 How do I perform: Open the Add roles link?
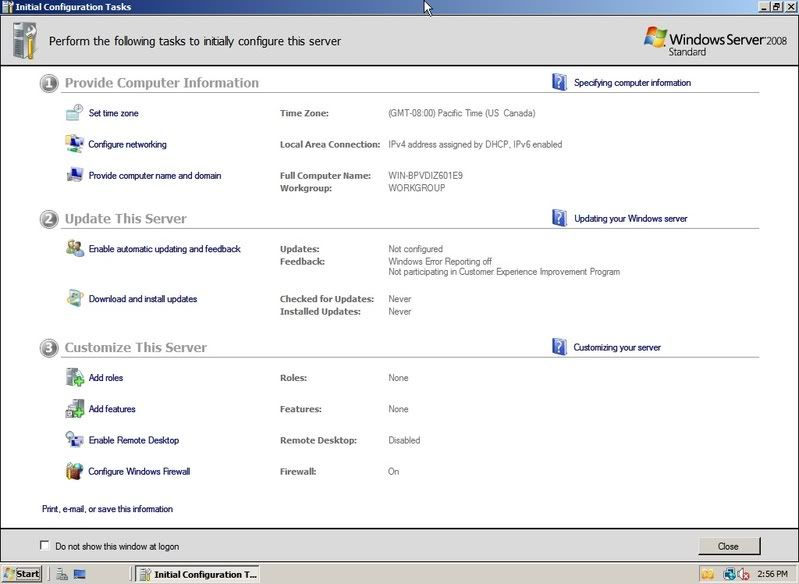click(106, 378)
